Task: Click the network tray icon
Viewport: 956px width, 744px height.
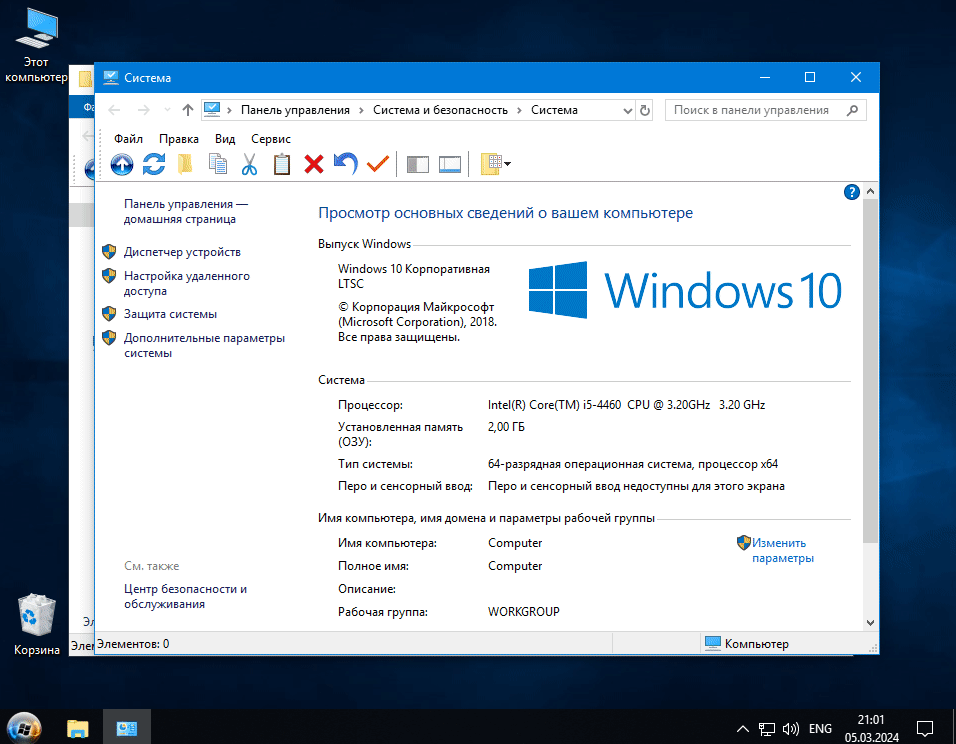Action: (766, 729)
